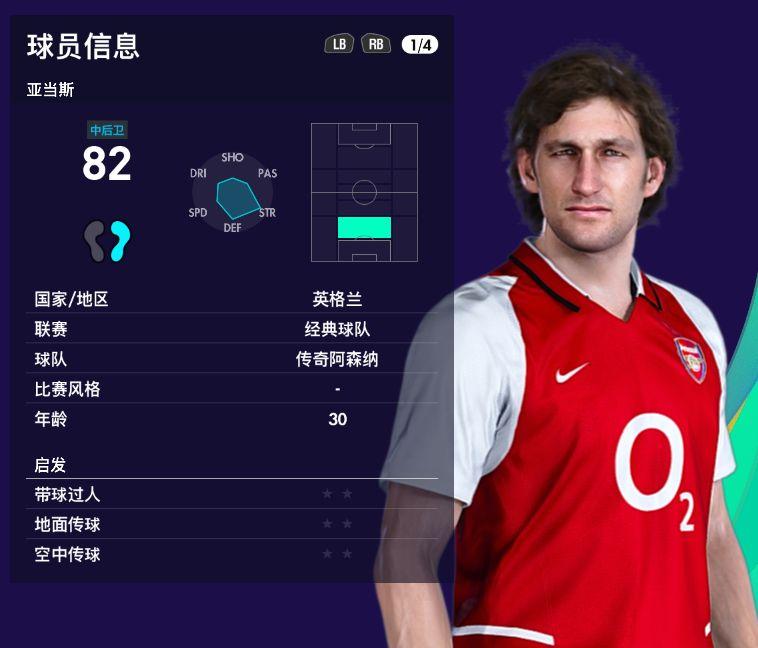The image size is (758, 648).
Task: Click the 1/4 page indicator
Action: pos(420,45)
